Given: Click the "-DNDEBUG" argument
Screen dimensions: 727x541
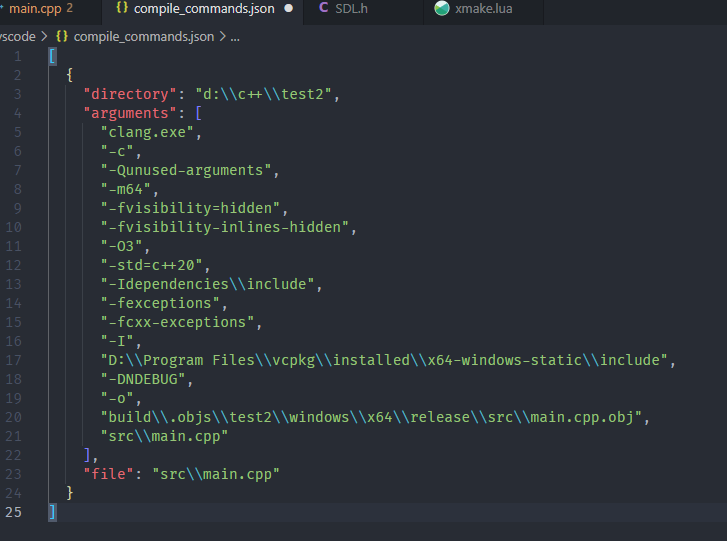Looking at the screenshot, I should point(143,379).
